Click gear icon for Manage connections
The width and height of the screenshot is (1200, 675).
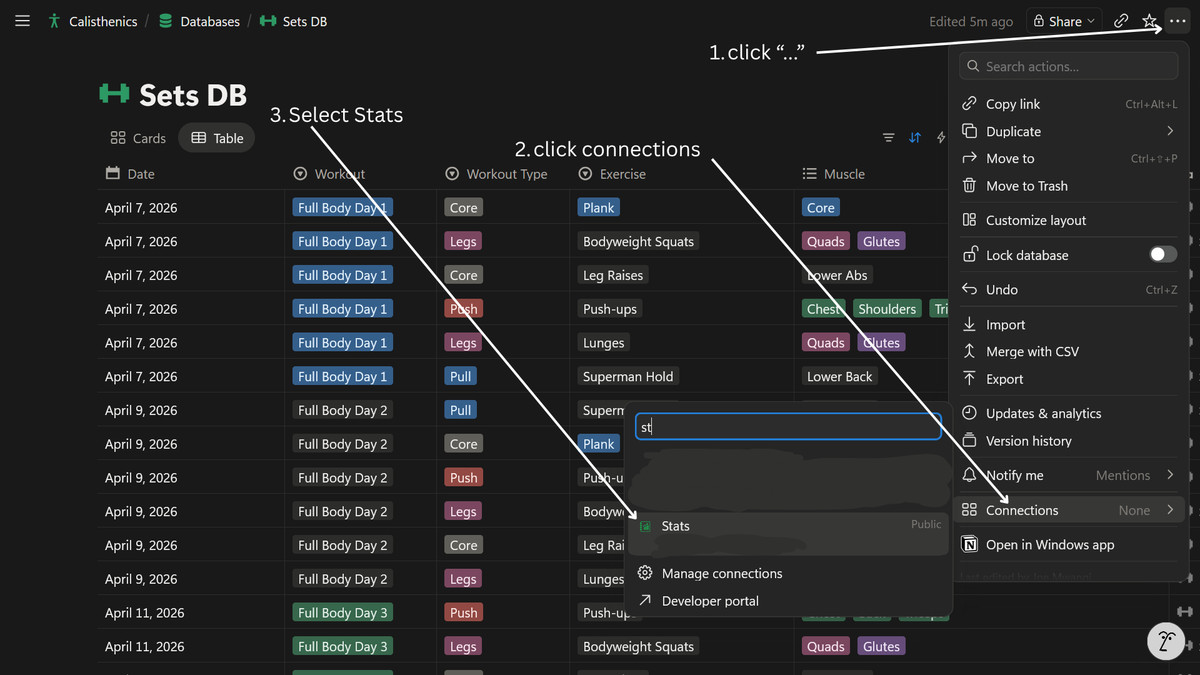[645, 573]
